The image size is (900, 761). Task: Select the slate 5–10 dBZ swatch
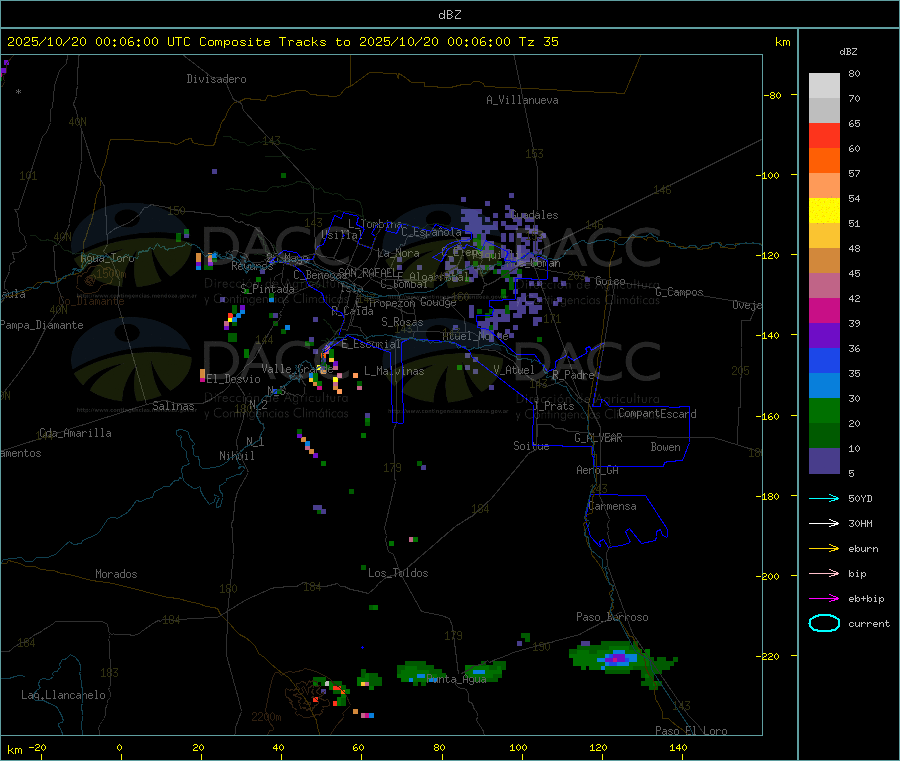click(824, 461)
